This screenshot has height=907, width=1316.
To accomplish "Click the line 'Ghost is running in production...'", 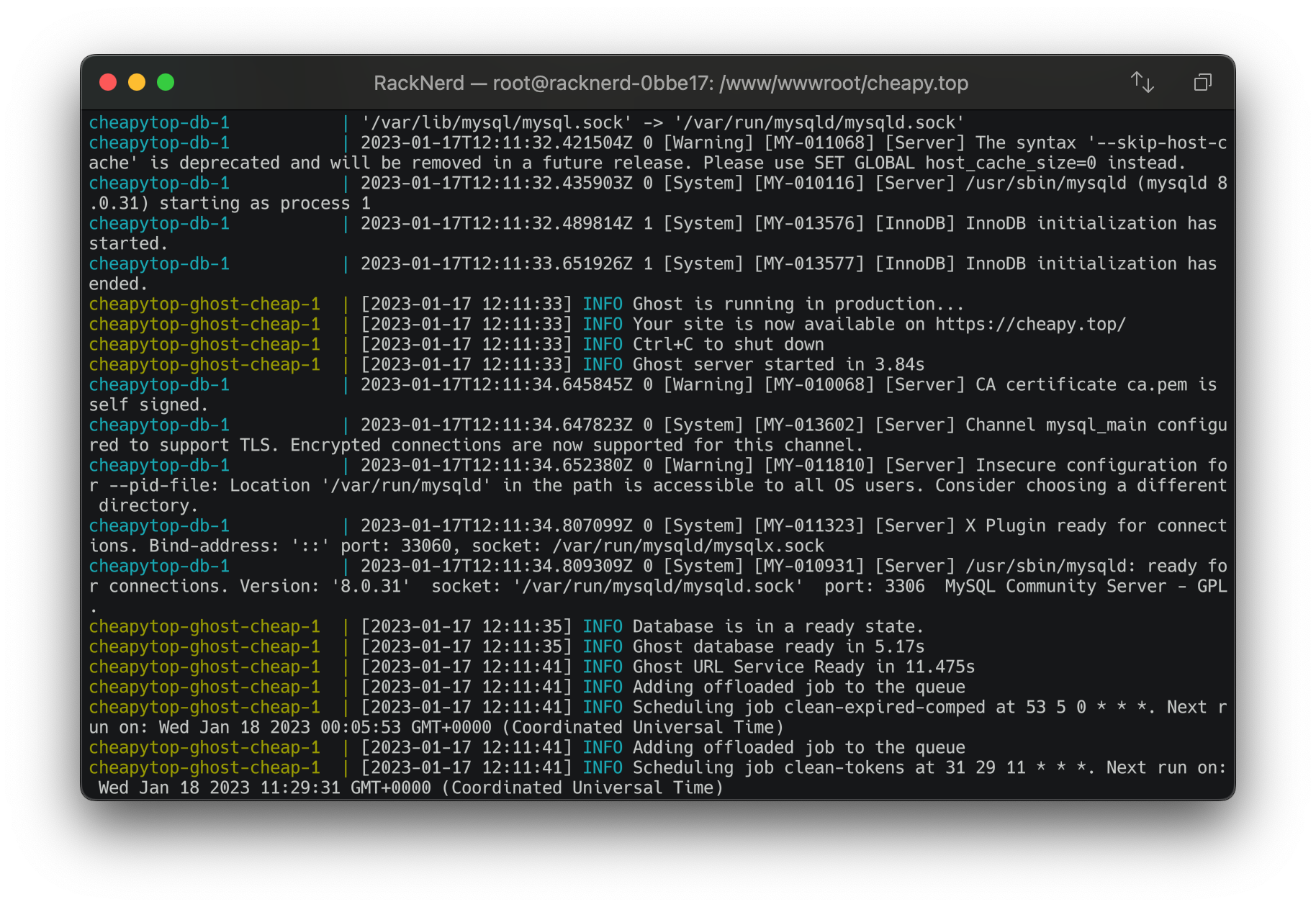I will point(798,304).
